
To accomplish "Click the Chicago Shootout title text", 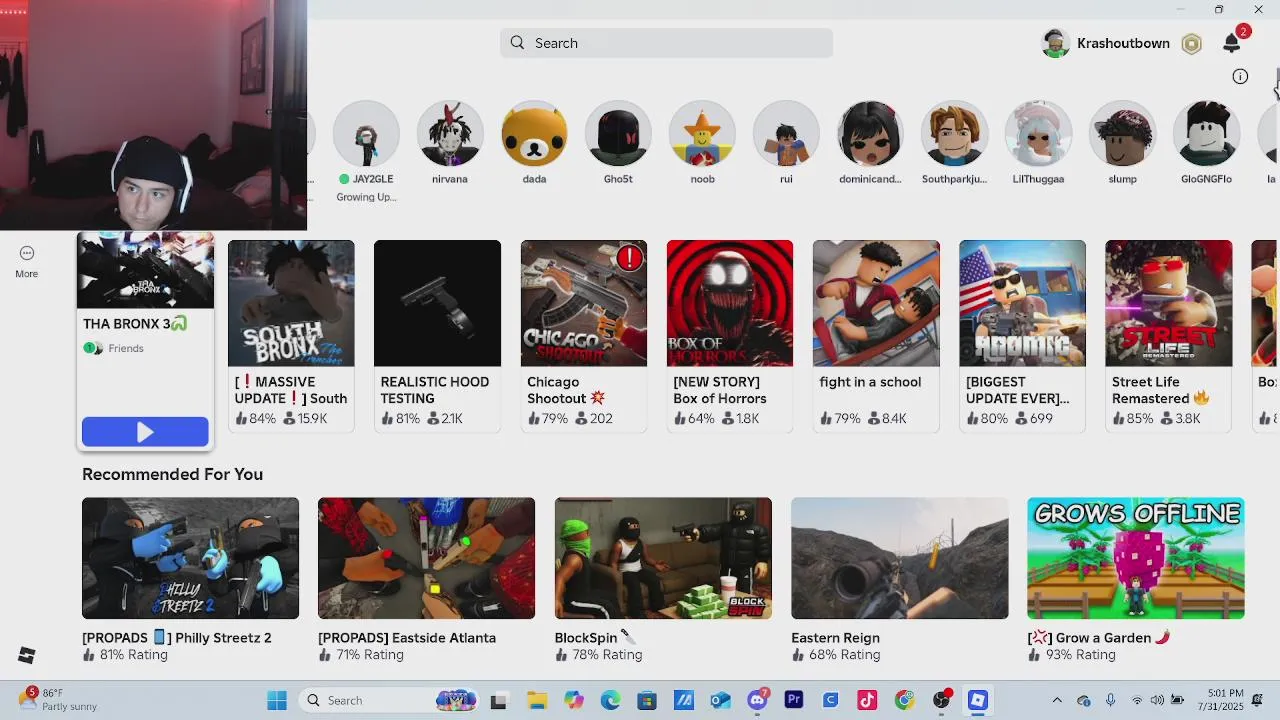I will 566,390.
